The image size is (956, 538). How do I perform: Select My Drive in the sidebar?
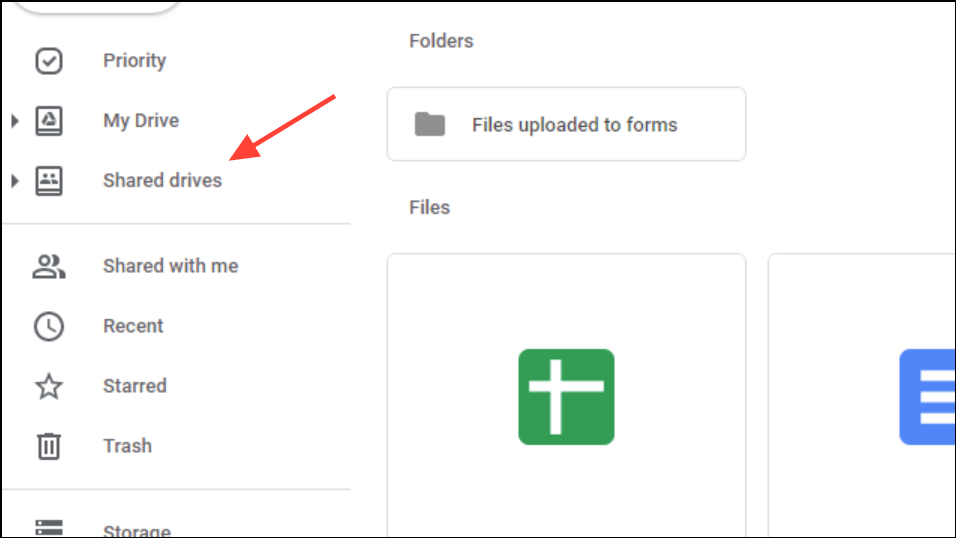[141, 121]
